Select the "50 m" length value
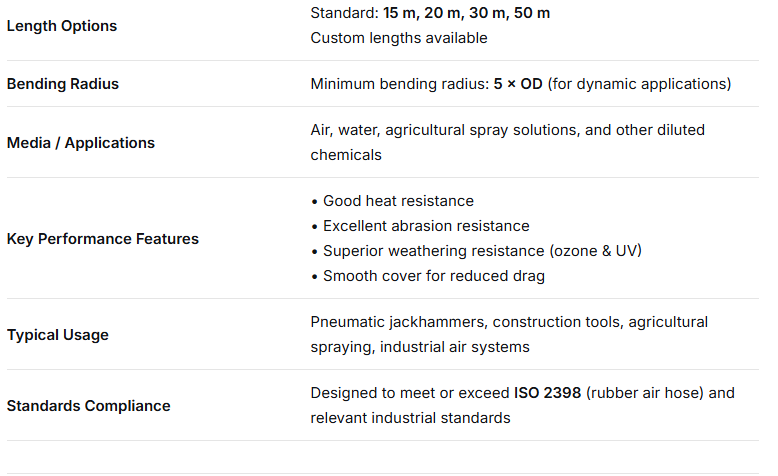This screenshot has height=476, width=778. point(530,13)
